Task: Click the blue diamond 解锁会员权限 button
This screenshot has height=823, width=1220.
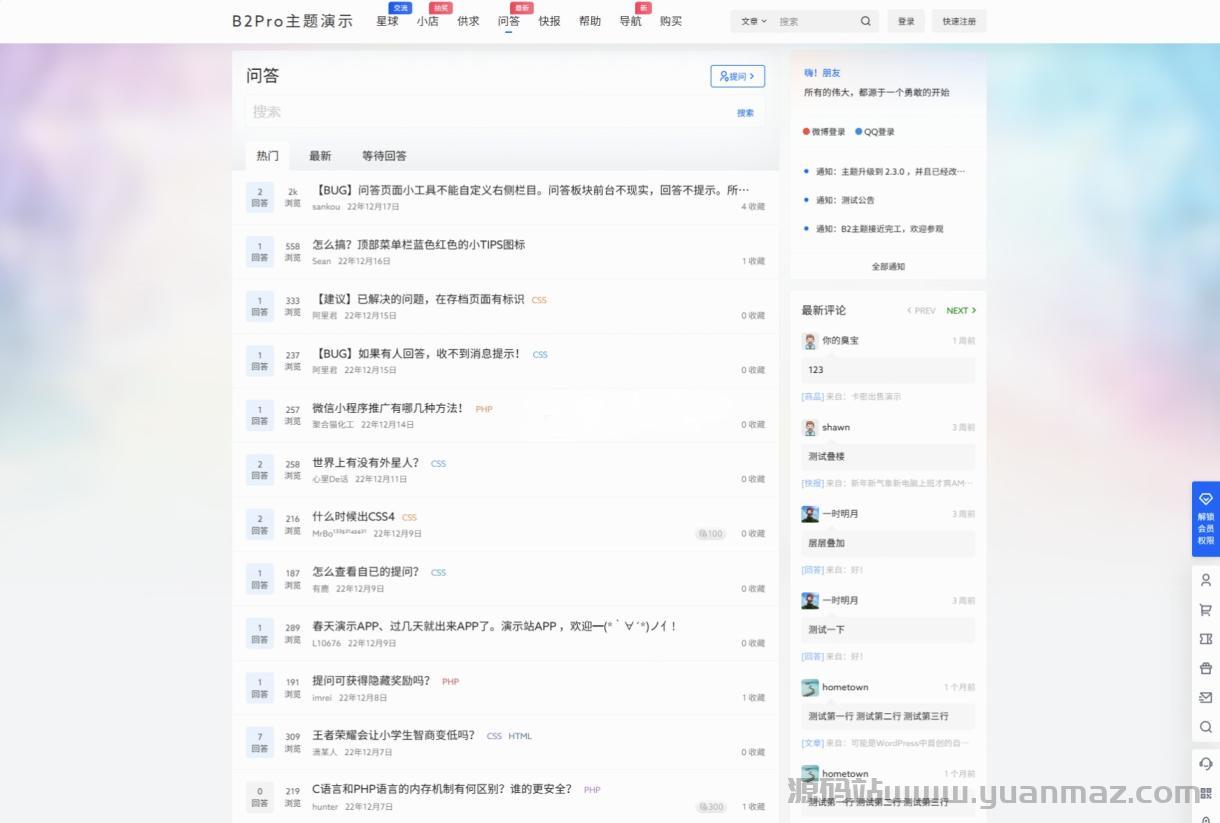Action: tap(1205, 520)
